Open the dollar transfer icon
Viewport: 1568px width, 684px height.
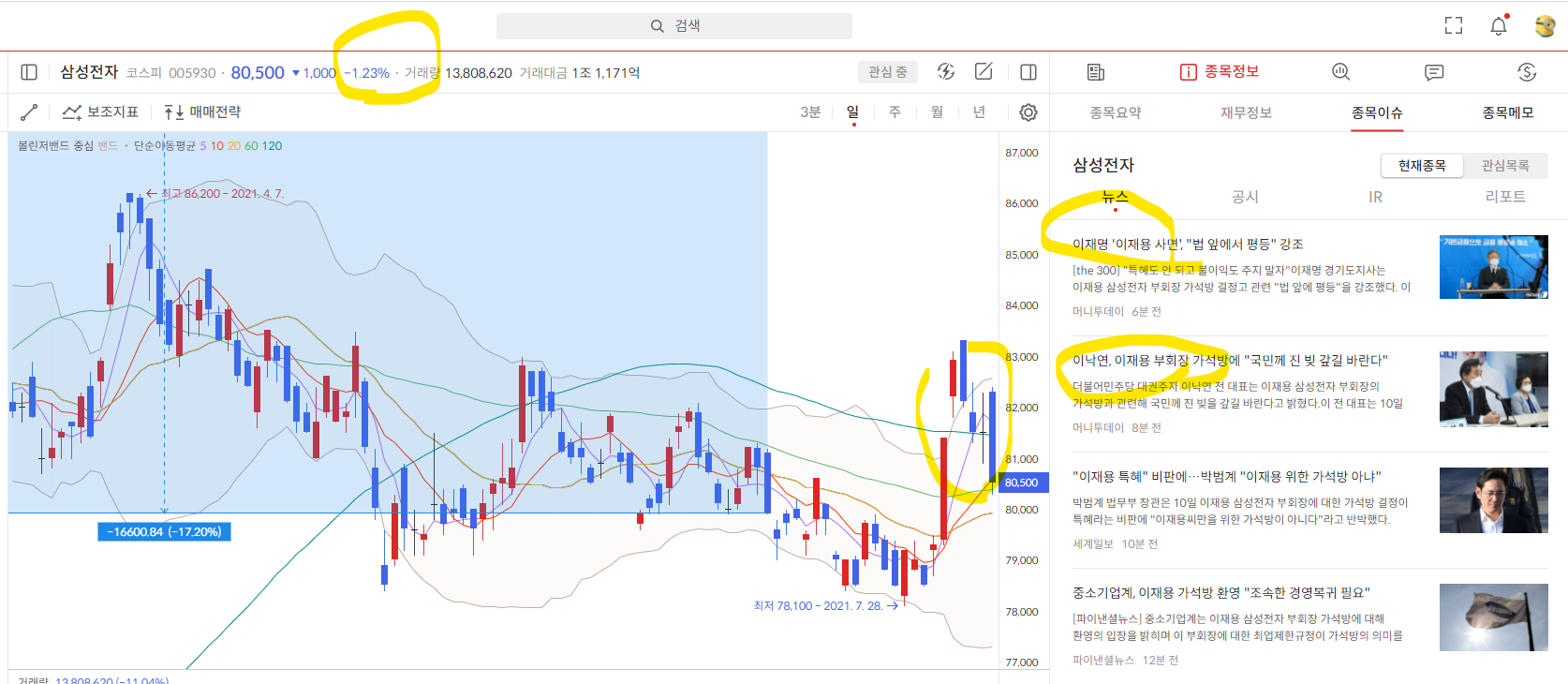click(x=1527, y=72)
